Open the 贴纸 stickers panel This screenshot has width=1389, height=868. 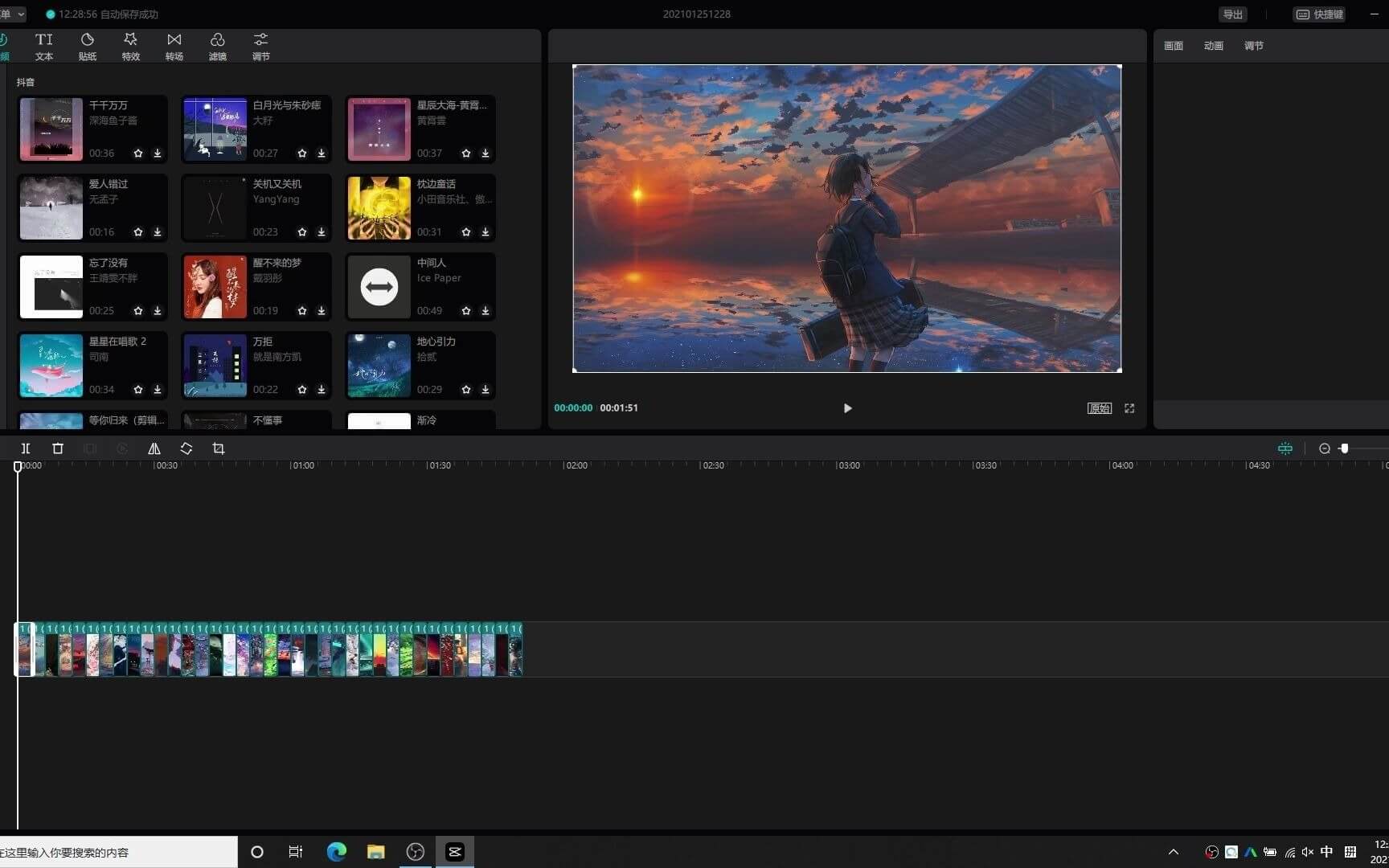88,47
